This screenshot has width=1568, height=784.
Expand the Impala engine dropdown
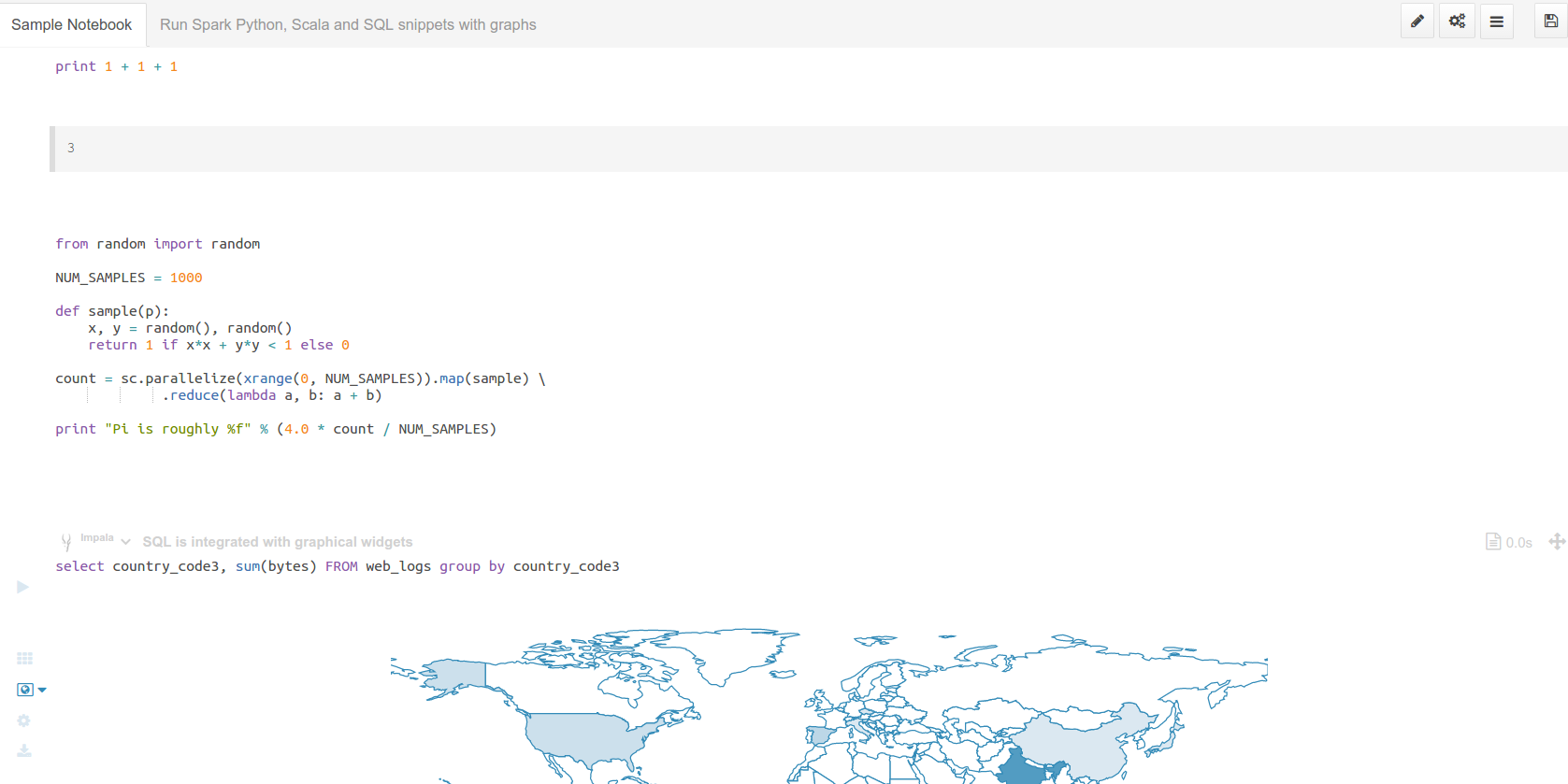point(125,542)
